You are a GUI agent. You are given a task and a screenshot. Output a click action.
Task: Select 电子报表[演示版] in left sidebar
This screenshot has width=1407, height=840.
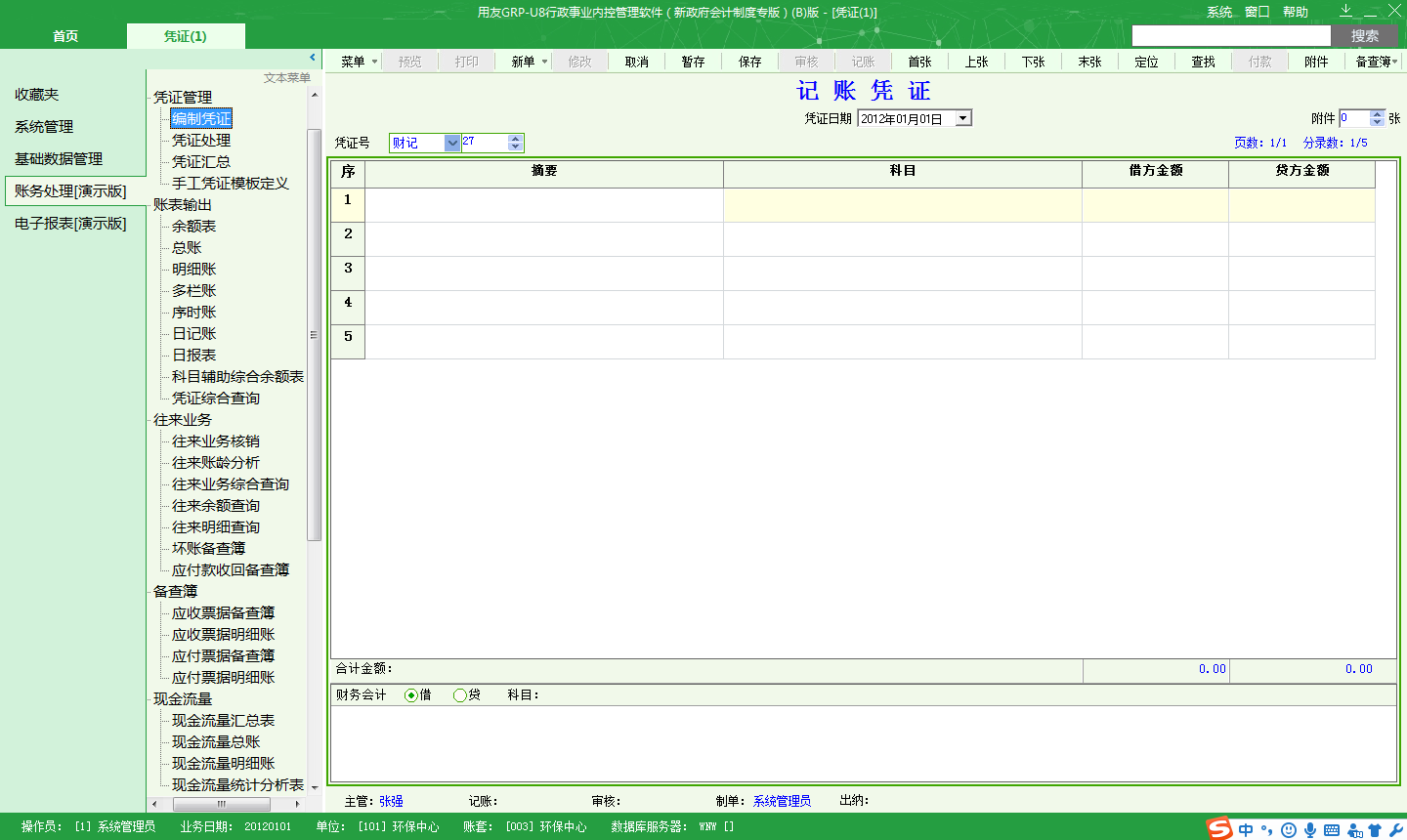[70, 224]
